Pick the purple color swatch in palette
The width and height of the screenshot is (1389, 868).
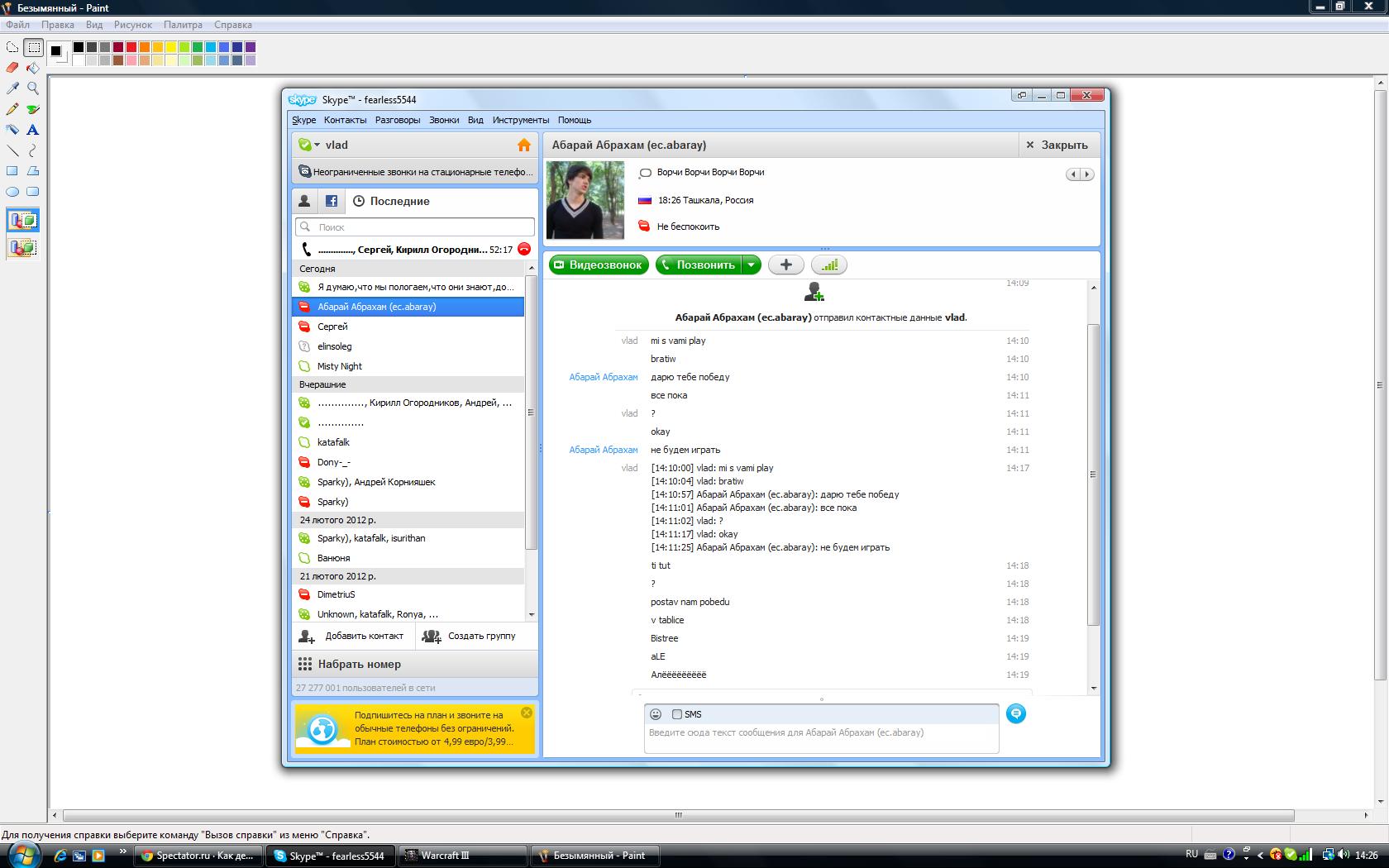[x=251, y=47]
